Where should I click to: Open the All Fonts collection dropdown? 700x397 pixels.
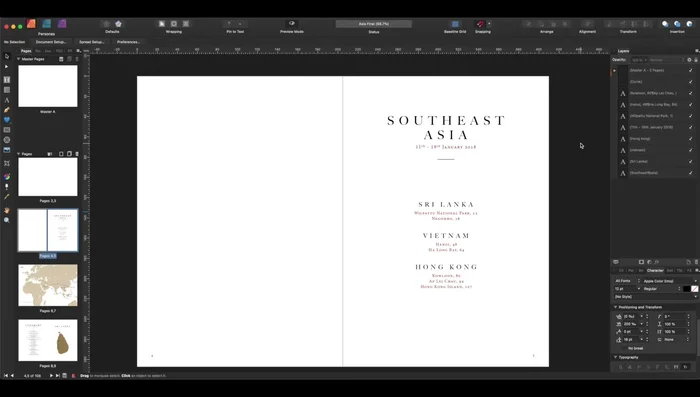tap(627, 281)
